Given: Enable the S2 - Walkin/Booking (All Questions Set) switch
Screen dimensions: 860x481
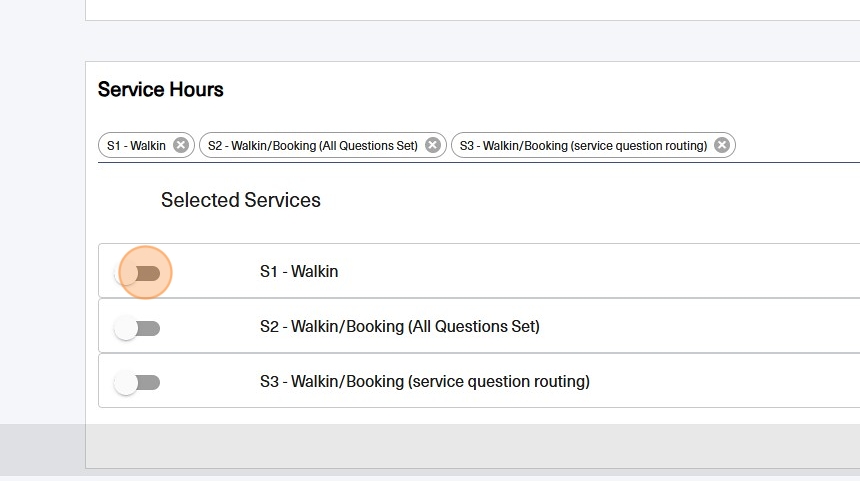Looking at the screenshot, I should 138,328.
